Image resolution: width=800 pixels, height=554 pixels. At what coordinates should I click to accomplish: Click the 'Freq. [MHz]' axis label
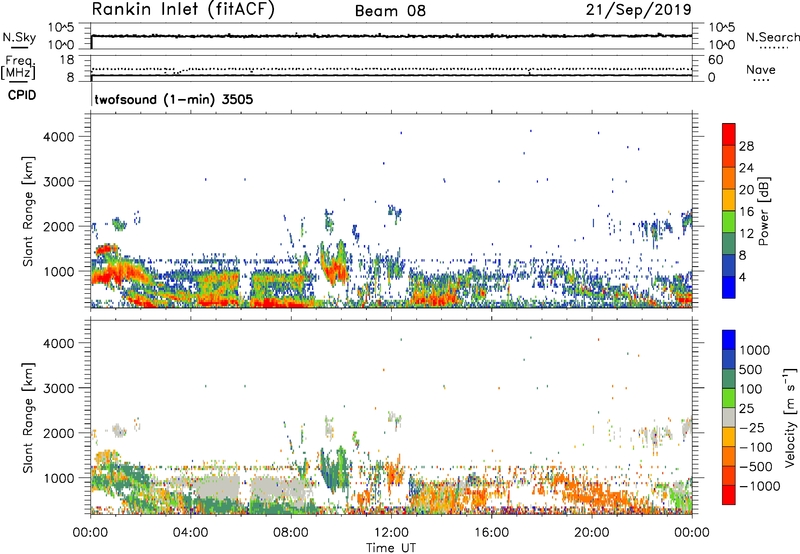(x=18, y=67)
